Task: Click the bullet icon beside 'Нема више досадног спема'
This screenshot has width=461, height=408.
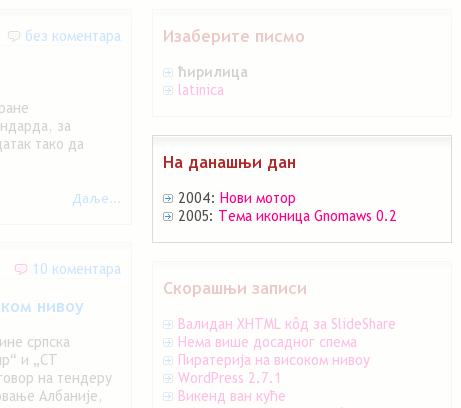Action: [168, 342]
